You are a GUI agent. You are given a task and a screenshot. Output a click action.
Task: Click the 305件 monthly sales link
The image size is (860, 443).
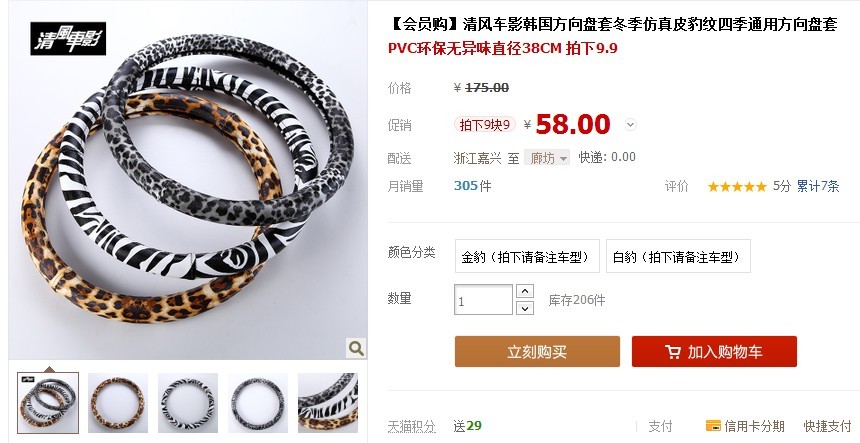tap(473, 186)
